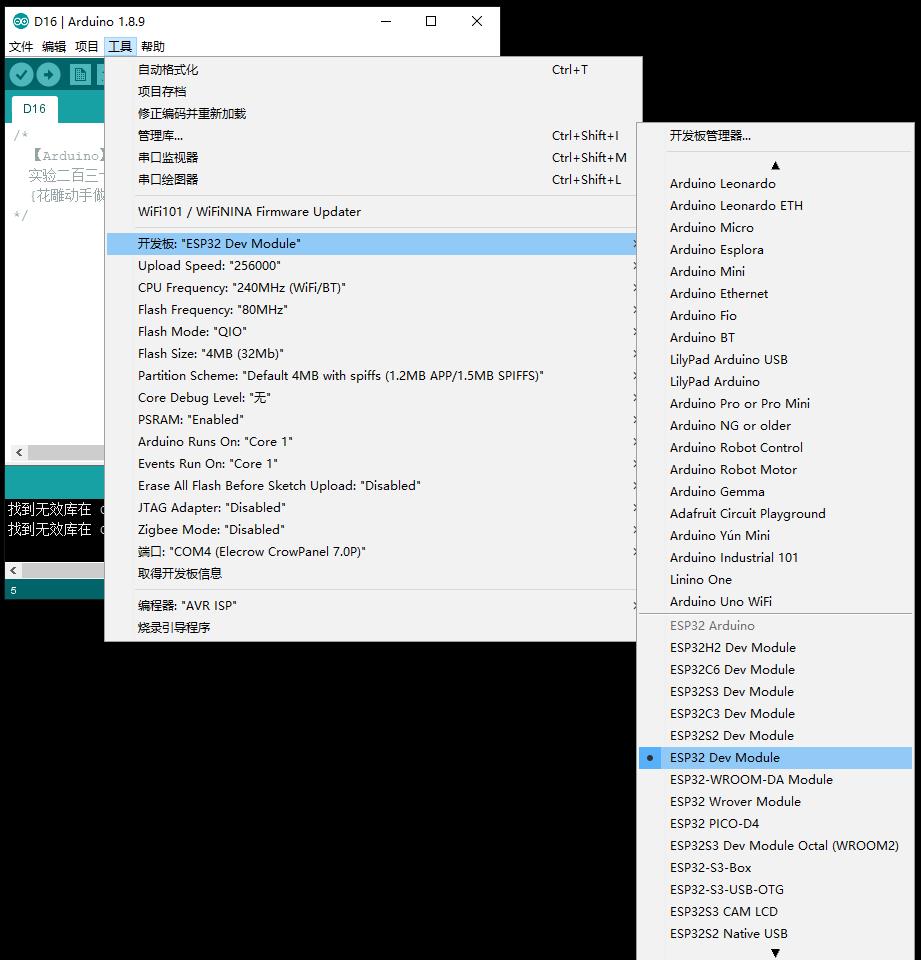The width and height of the screenshot is (921, 960).
Task: Expand CPU Frequency 240MHz submenu
Action: click(x=374, y=288)
